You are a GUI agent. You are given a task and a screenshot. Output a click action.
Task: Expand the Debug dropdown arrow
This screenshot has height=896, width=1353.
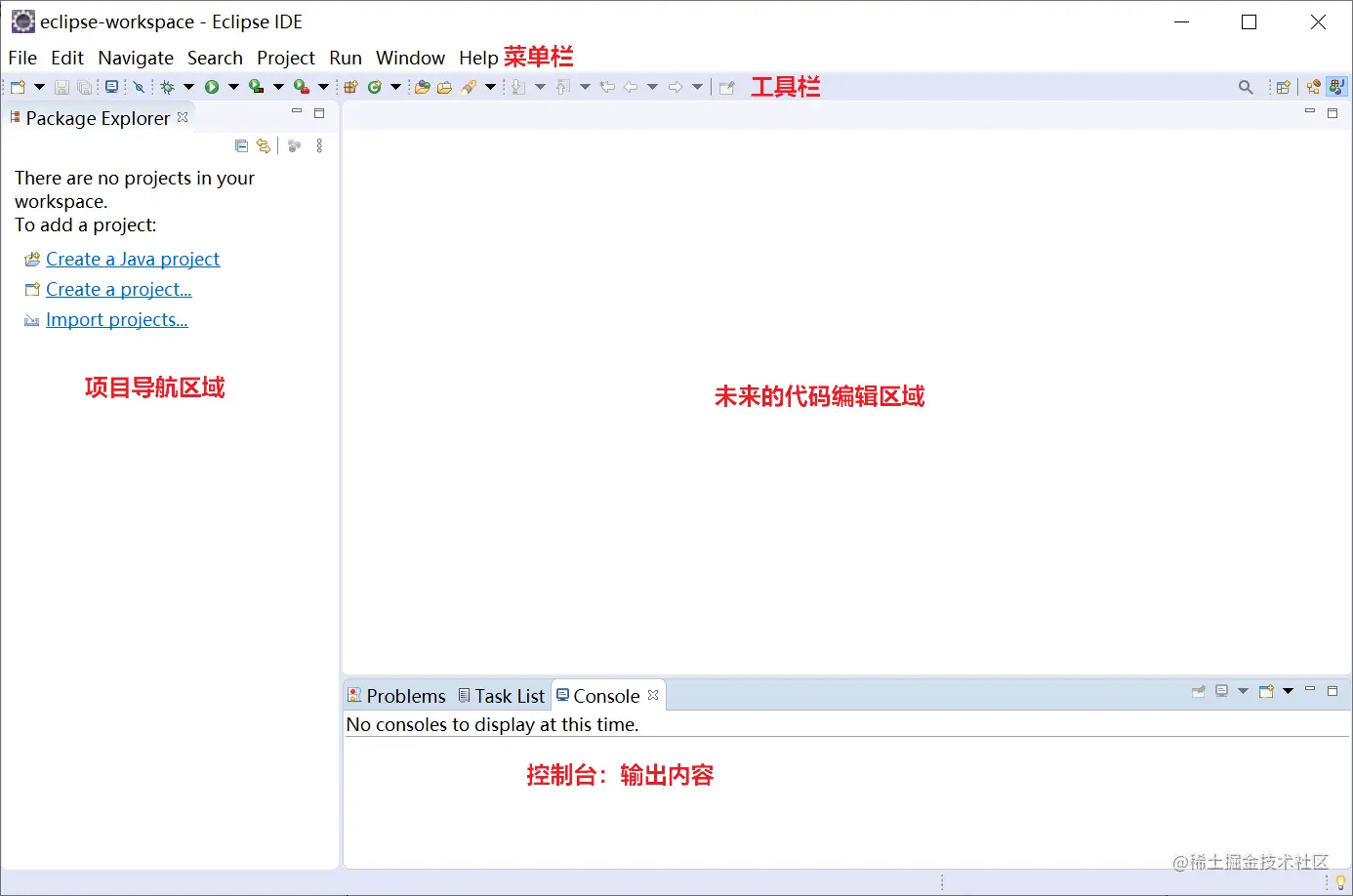[188, 87]
